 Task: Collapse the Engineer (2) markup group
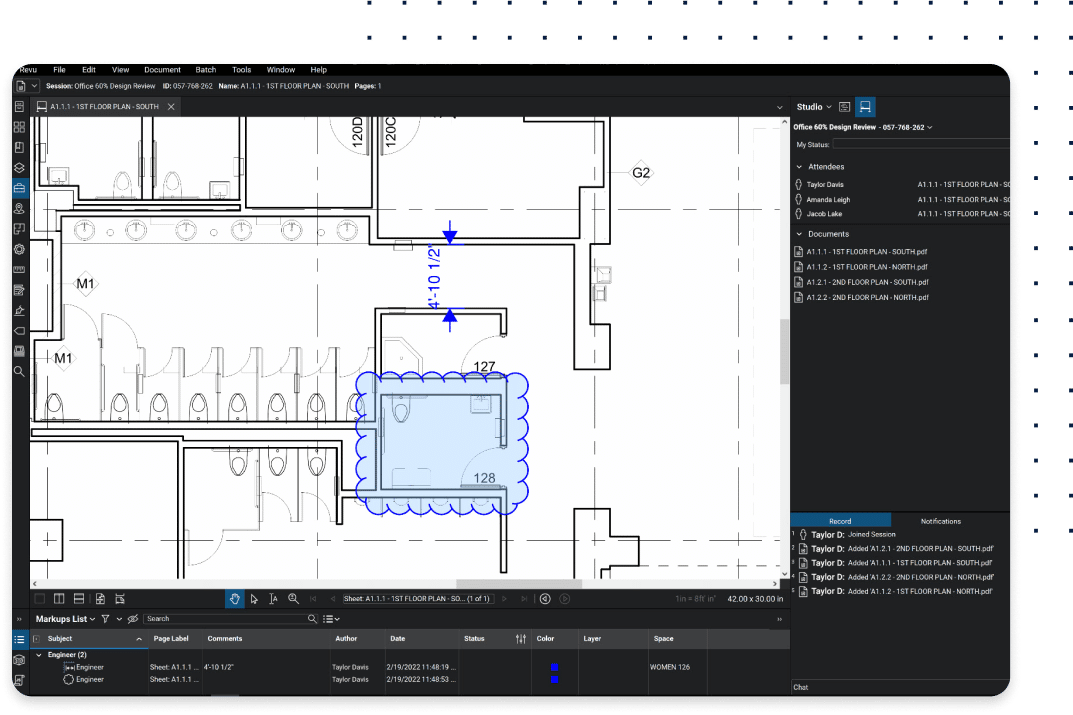coord(39,655)
